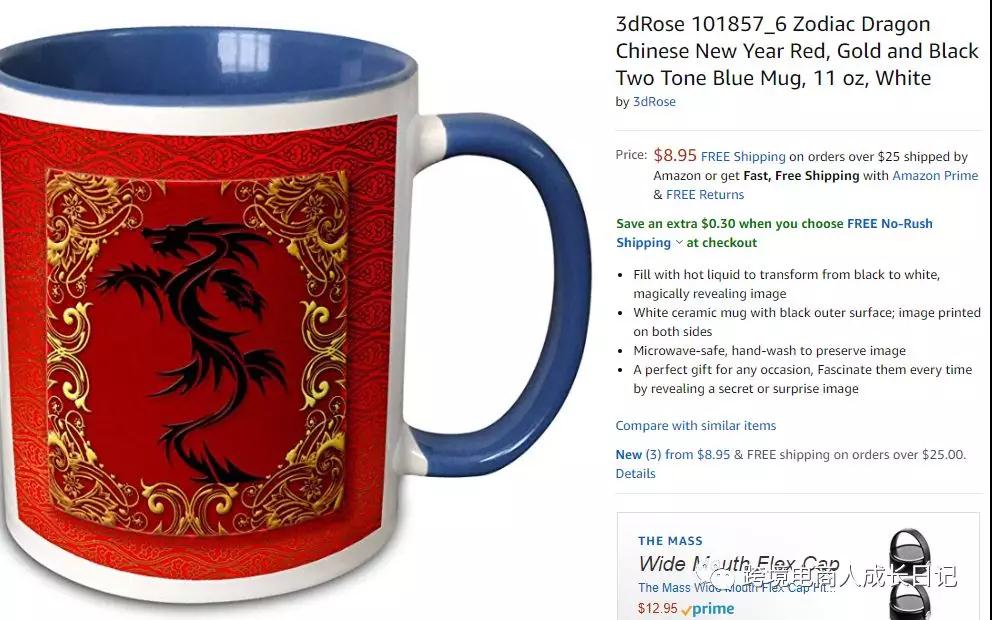Click The Mass Wide Mouth Flex Cap ad title
The width and height of the screenshot is (992, 620).
tap(739, 563)
